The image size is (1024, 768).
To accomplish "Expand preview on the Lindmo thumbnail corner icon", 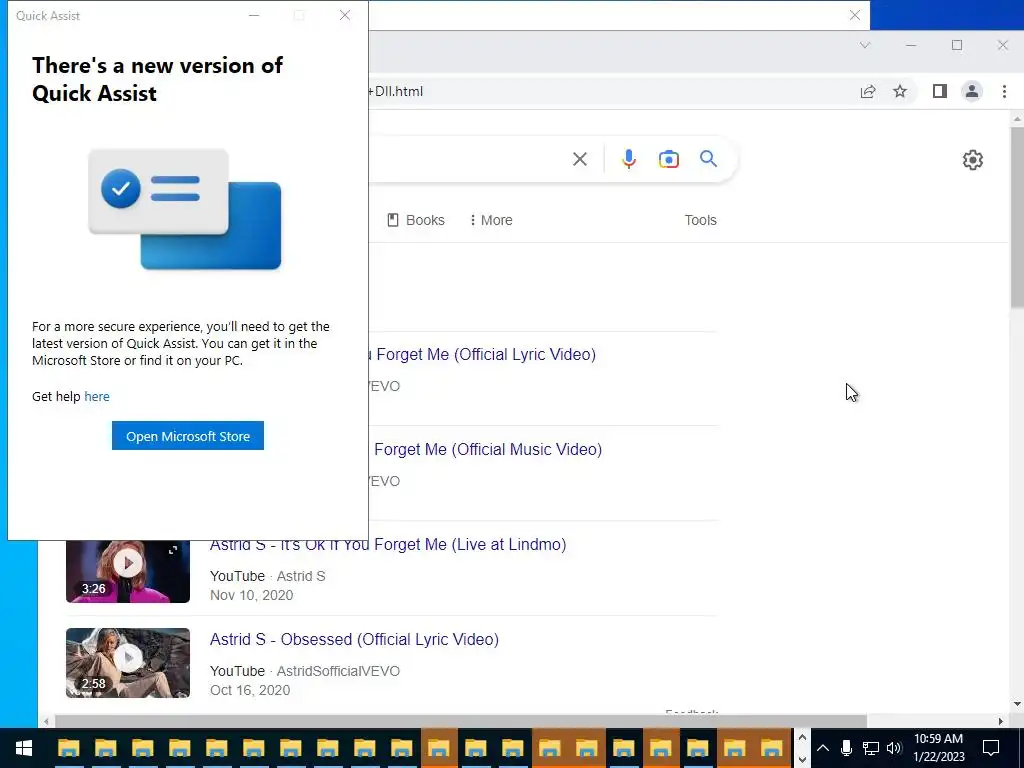I will tap(173, 550).
